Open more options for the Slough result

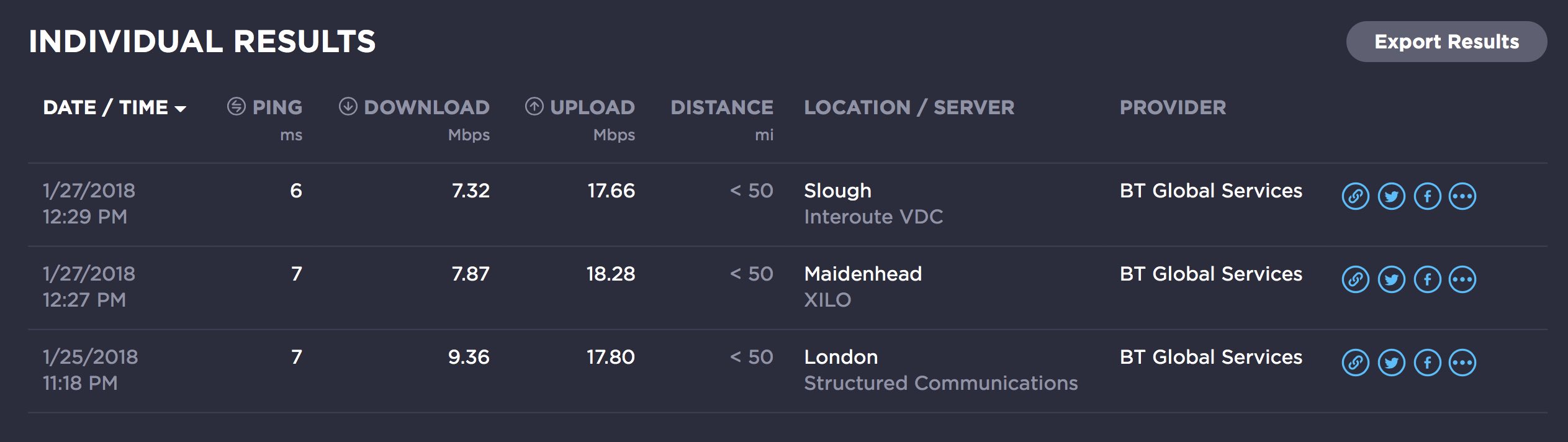tap(1462, 197)
